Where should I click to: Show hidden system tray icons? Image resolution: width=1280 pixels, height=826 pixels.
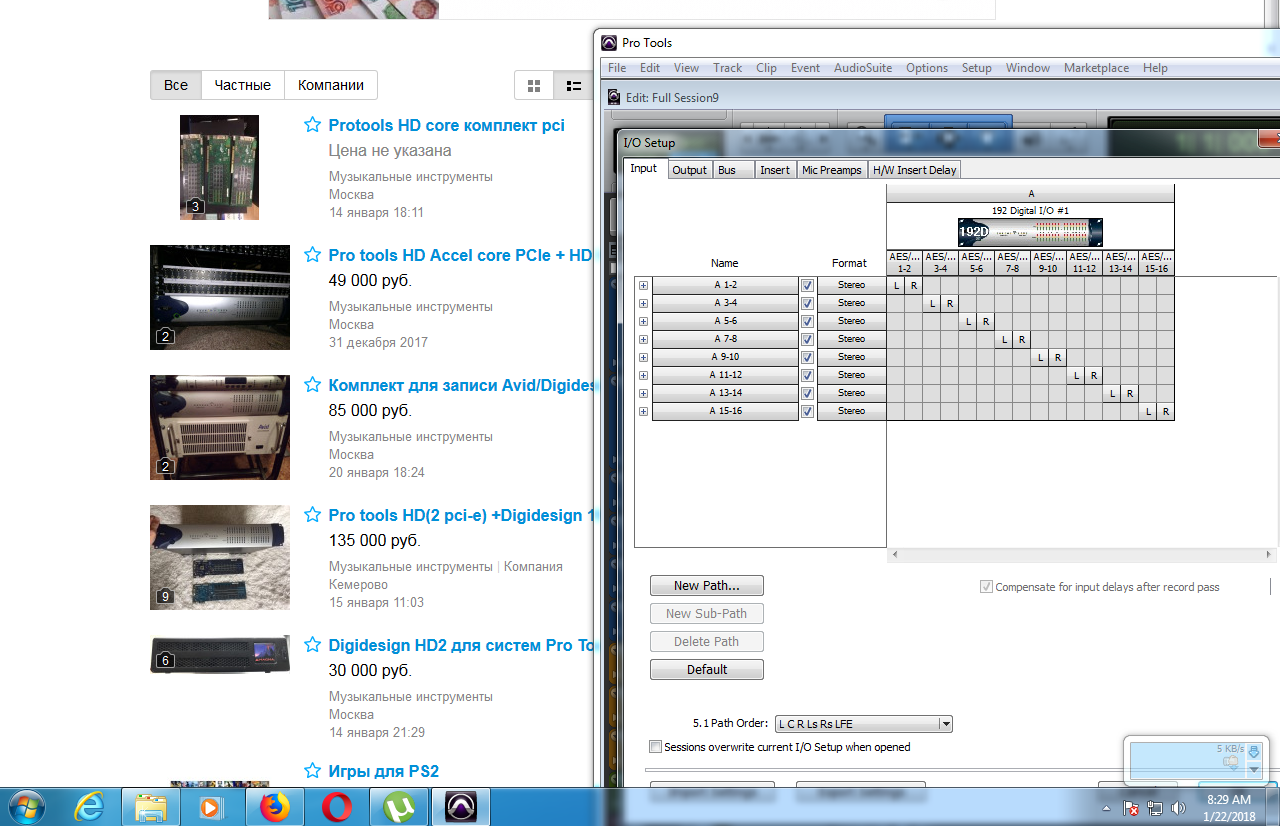[x=1107, y=807]
